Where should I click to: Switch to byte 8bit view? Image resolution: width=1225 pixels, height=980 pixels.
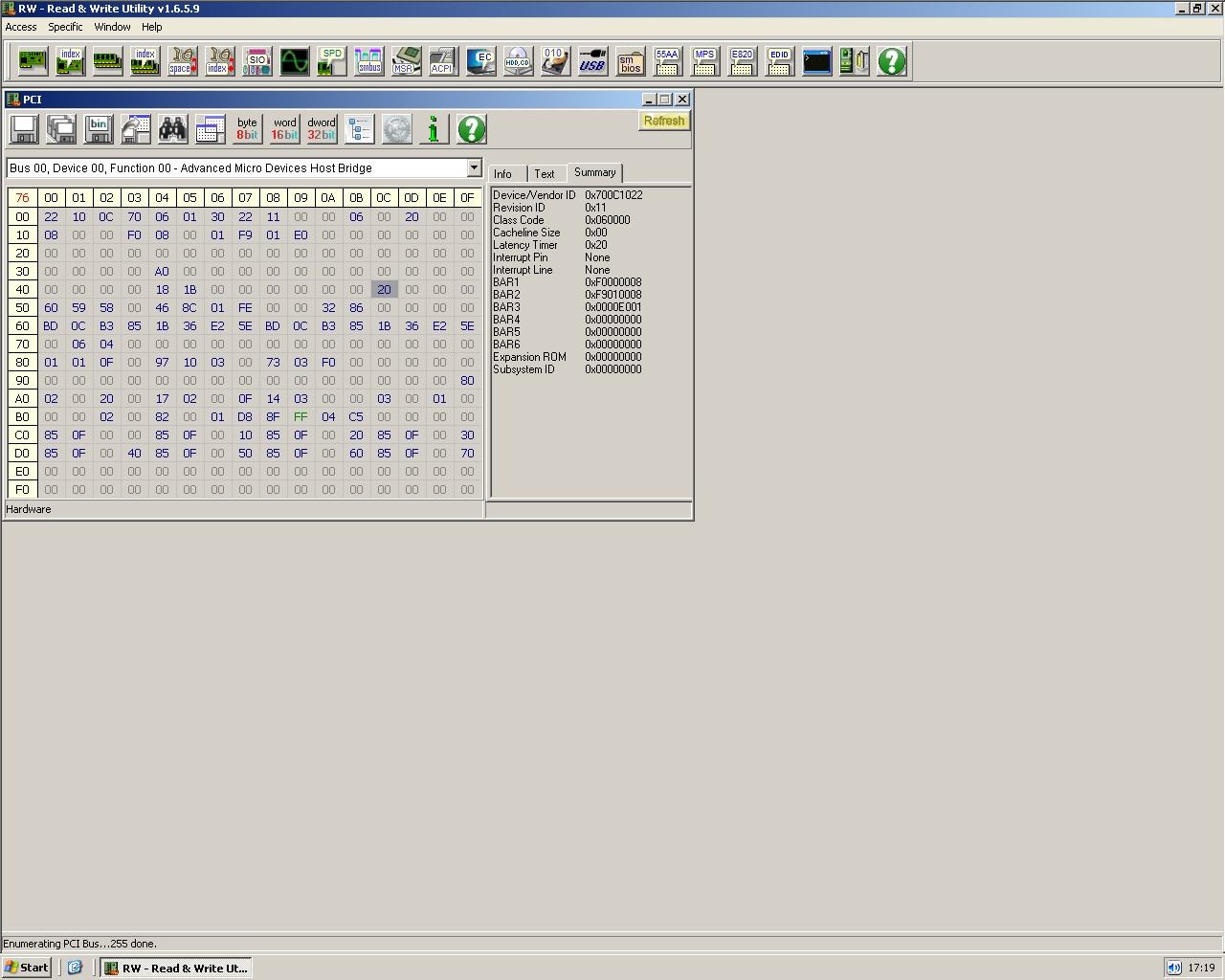point(248,129)
